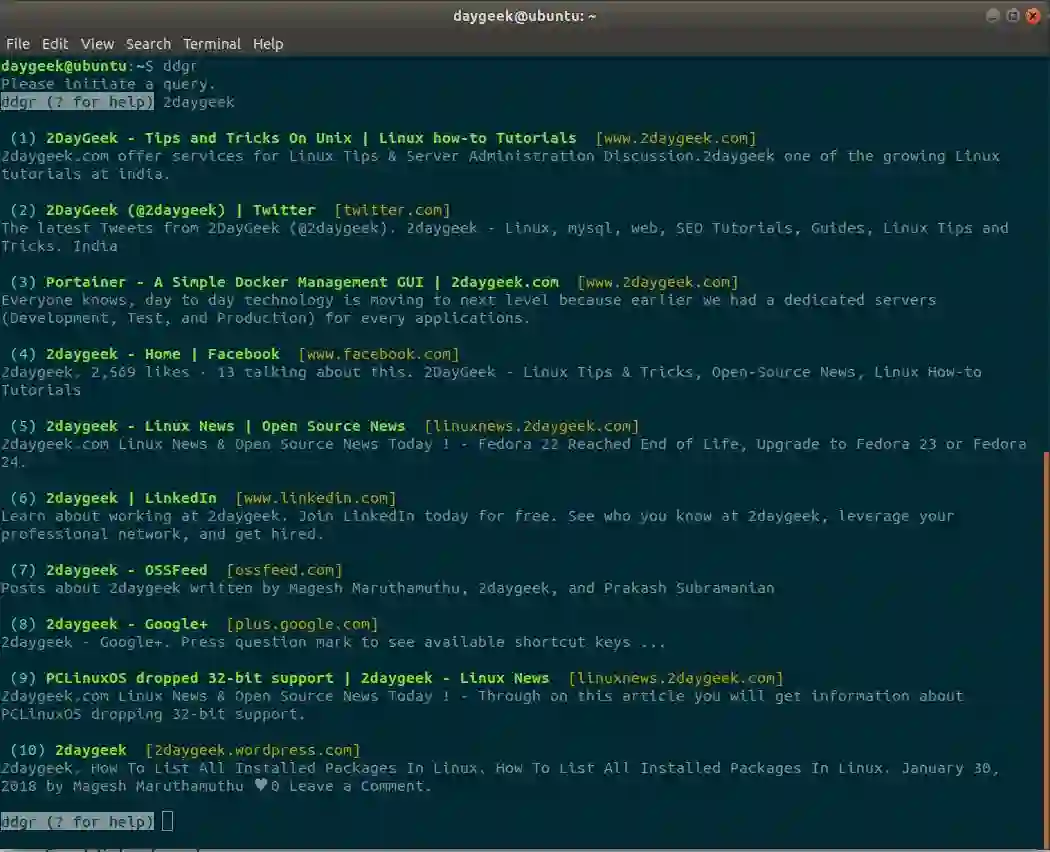This screenshot has height=852, width=1050.
Task: Click the first result URL [www.2daygeek.com]
Action: 676,138
